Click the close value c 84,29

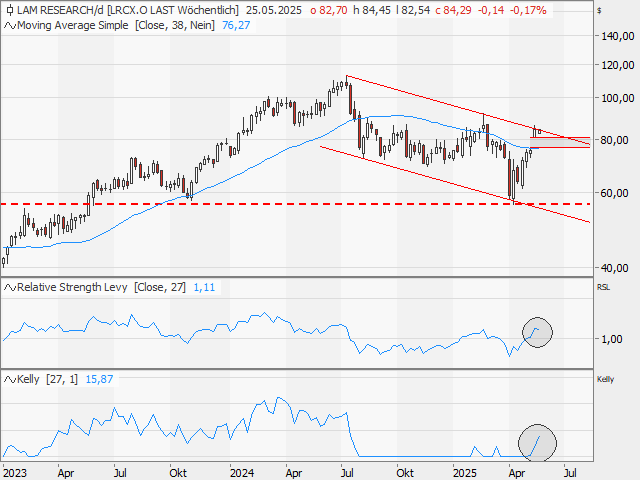[x=453, y=10]
